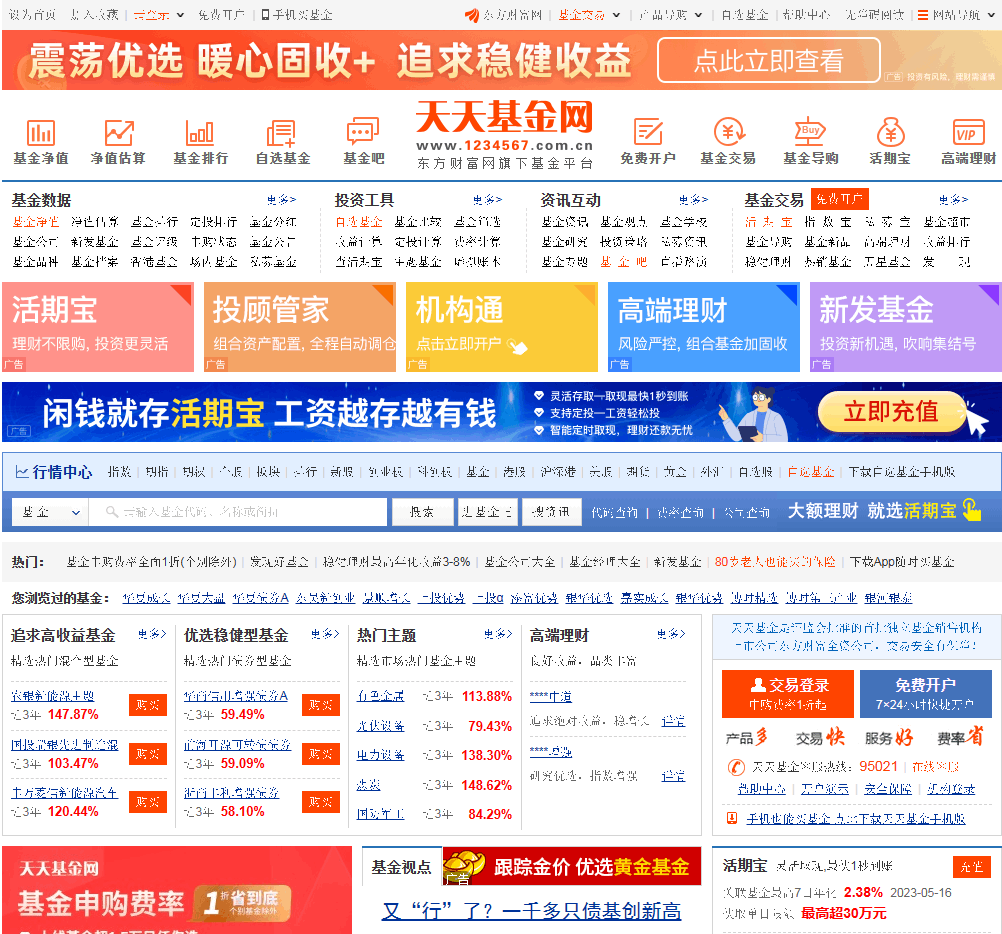Open the 下载App随时买基金 hot link
The width and height of the screenshot is (1002, 934).
click(x=902, y=562)
